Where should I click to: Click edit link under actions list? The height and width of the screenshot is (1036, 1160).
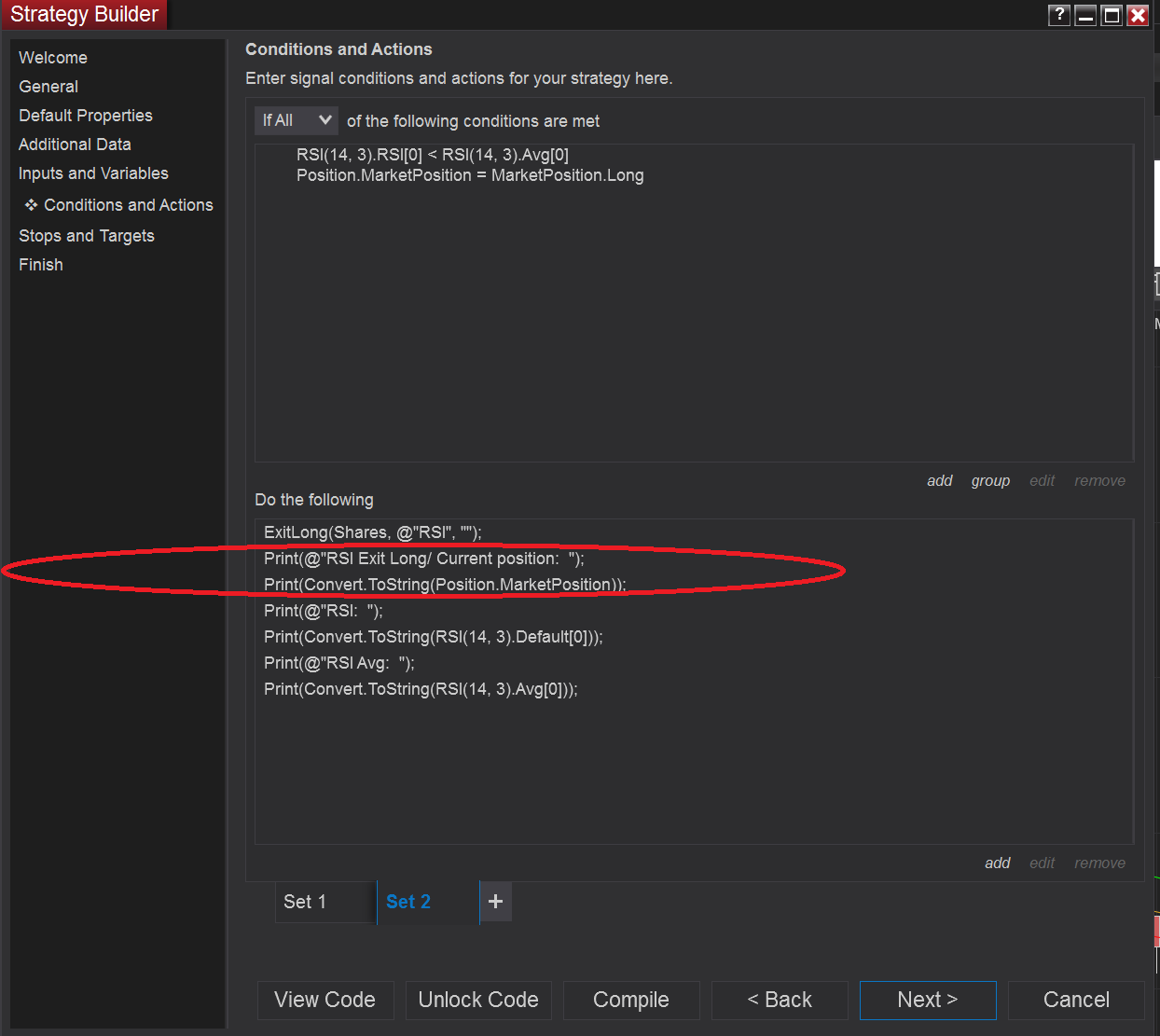[1042, 863]
